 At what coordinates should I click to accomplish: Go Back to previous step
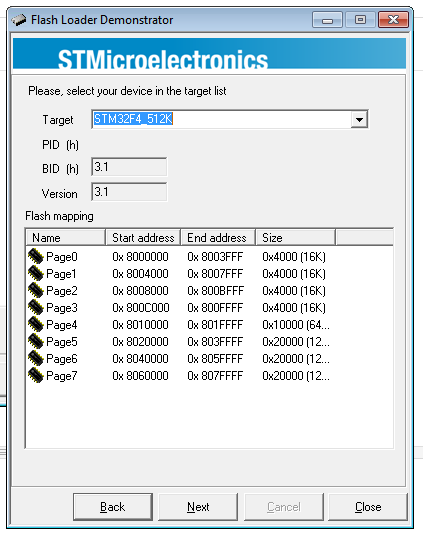coord(113,507)
